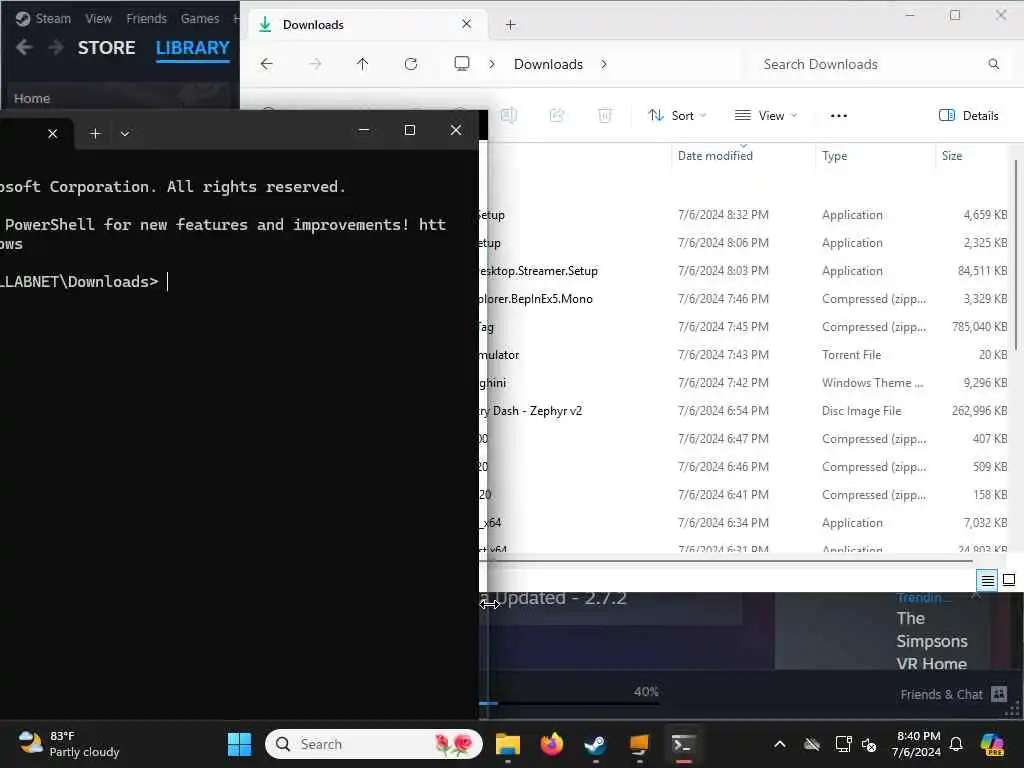Image resolution: width=1024 pixels, height=768 pixels.
Task: Click the Rename icon in Explorer toolbar
Action: tap(509, 116)
